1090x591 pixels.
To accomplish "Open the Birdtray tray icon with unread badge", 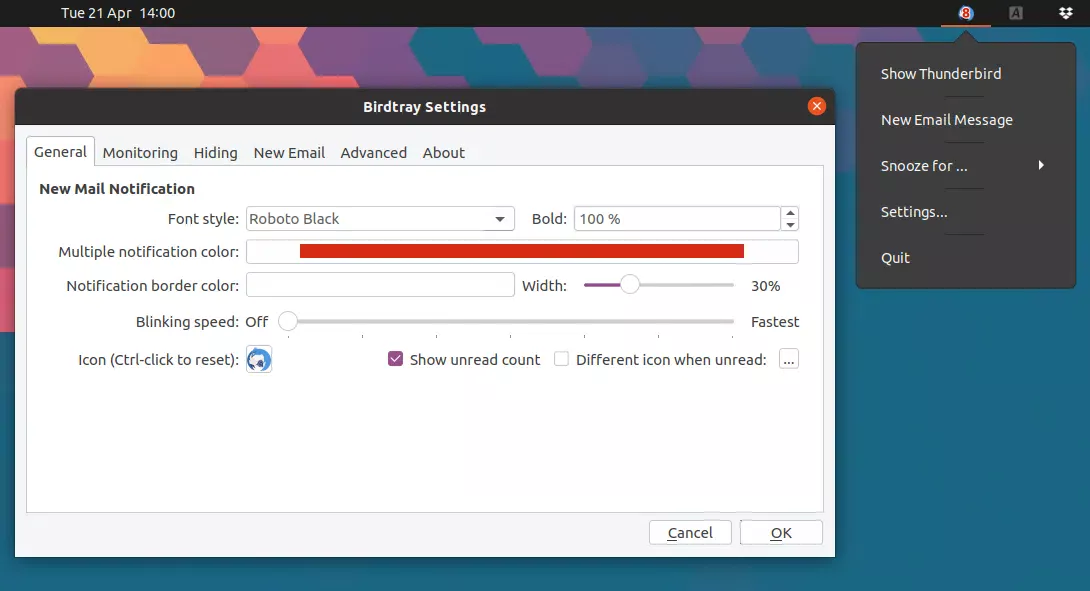I will (966, 13).
